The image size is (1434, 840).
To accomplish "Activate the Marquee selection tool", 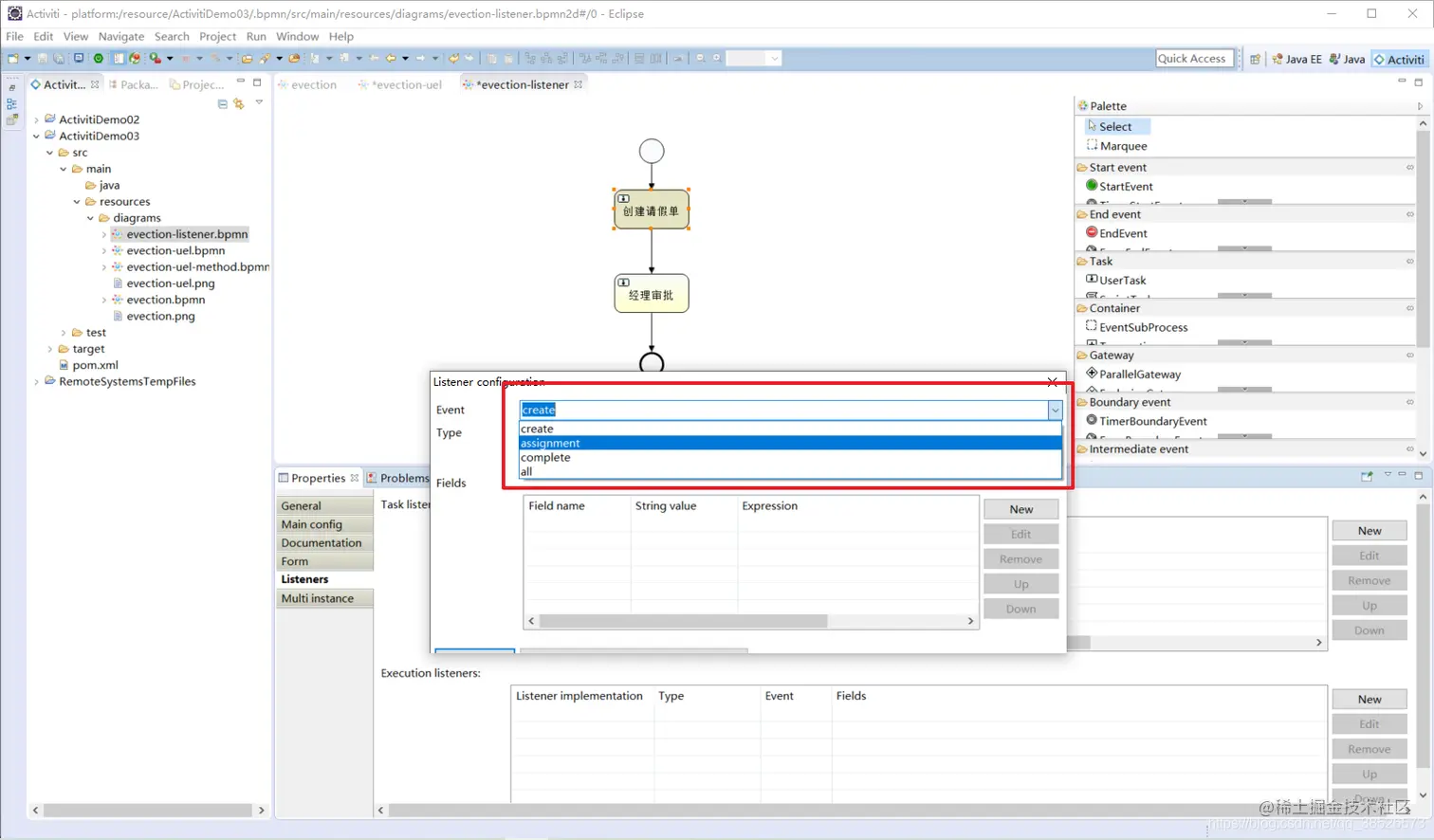I will coord(1117,146).
